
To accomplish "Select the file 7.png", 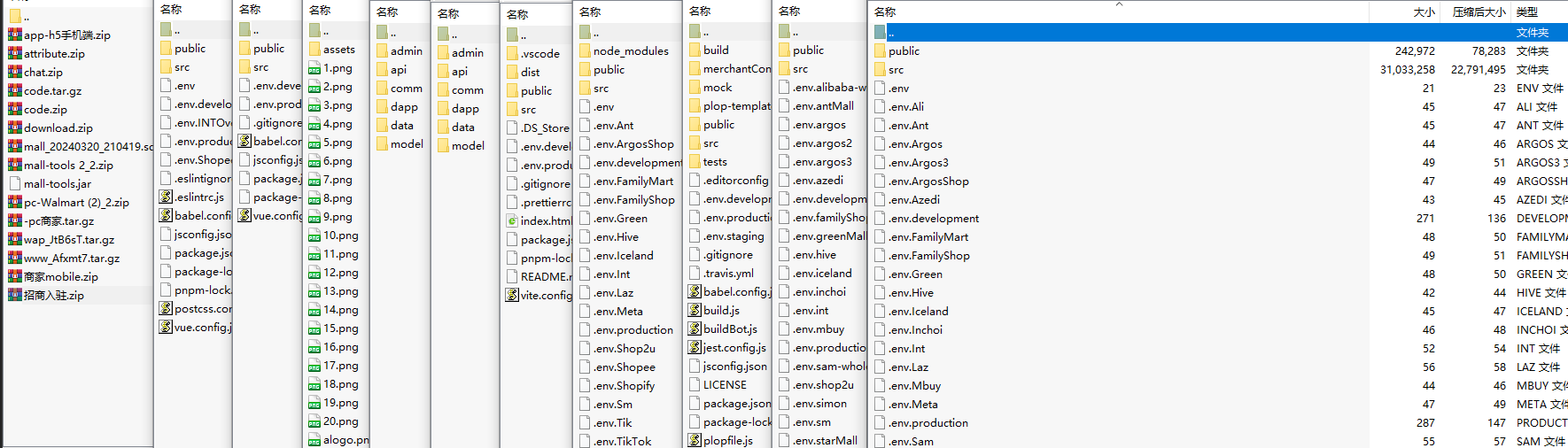I will [338, 179].
